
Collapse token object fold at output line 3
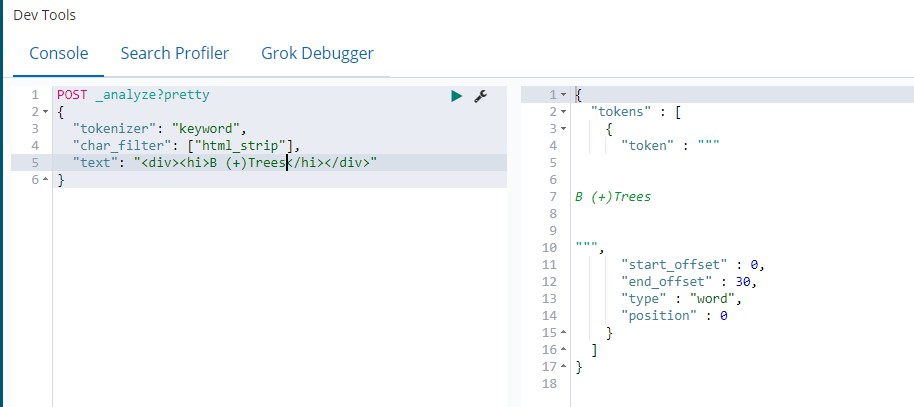pos(563,128)
